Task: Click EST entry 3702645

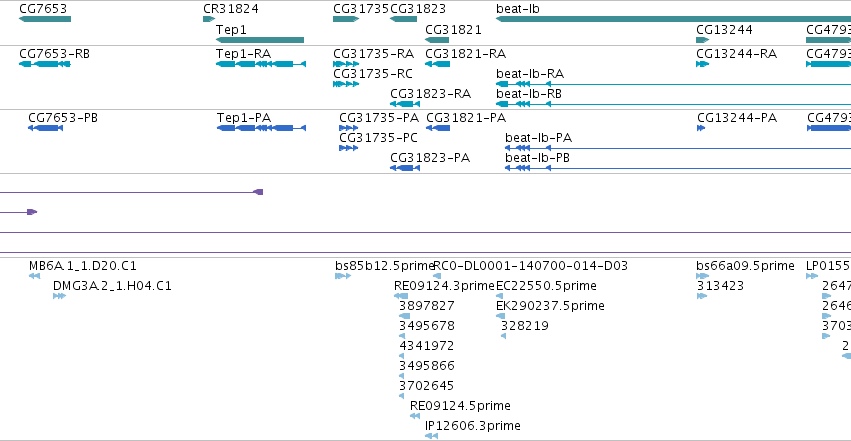Action: click(x=402, y=397)
